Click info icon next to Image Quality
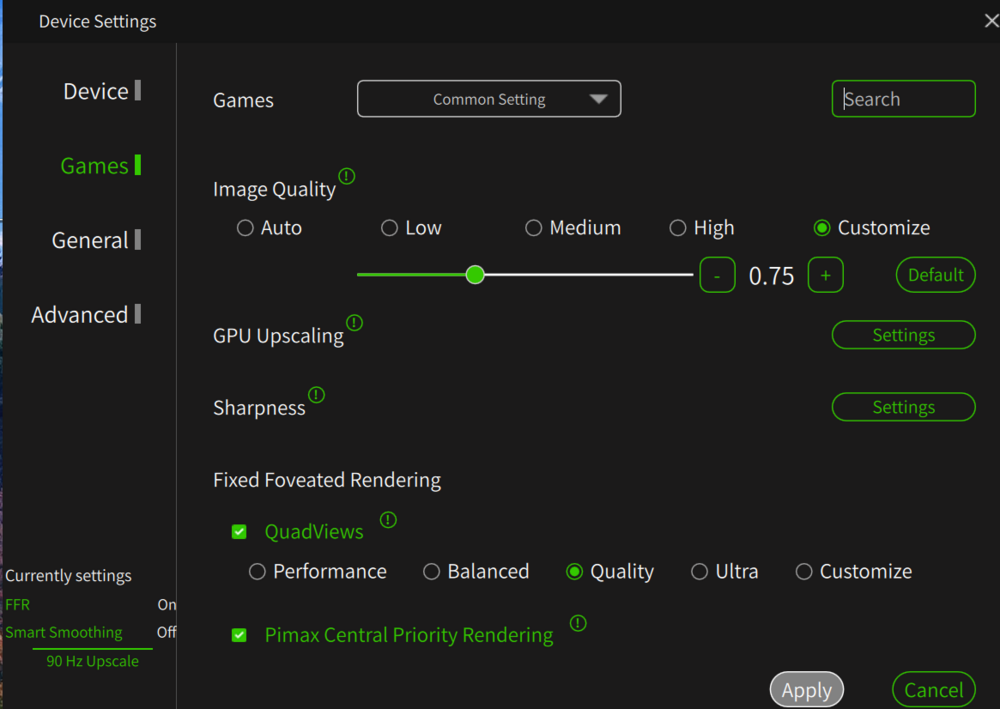 click(x=347, y=176)
